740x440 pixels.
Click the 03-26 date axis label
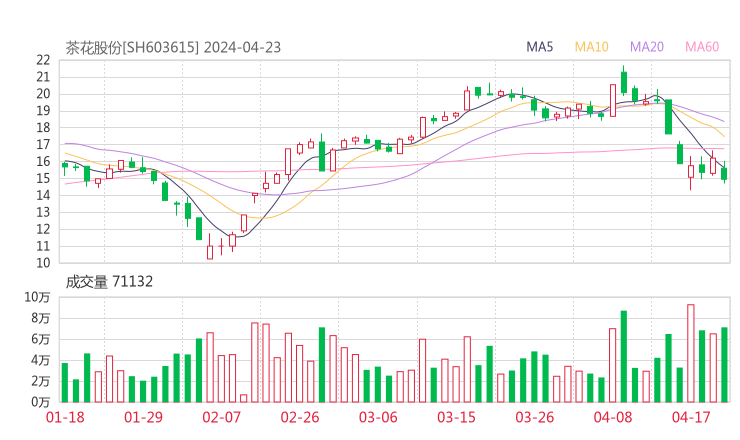[535, 417]
